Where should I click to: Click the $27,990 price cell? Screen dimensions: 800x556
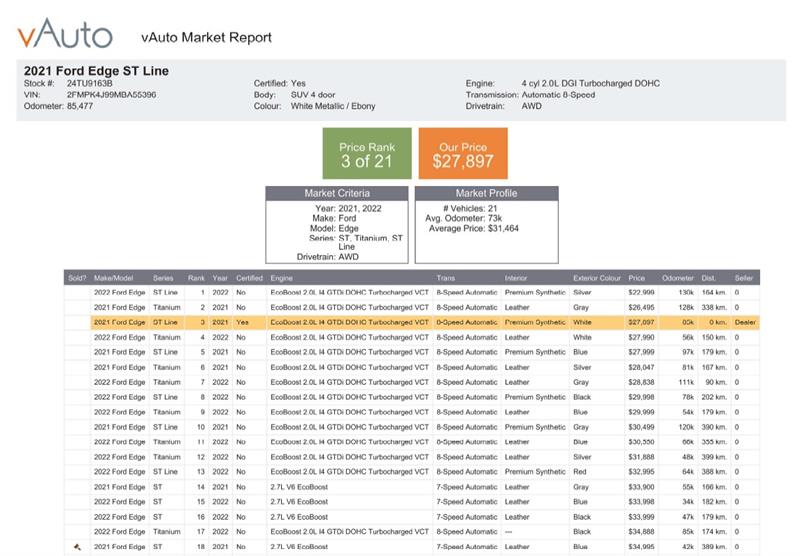point(641,337)
